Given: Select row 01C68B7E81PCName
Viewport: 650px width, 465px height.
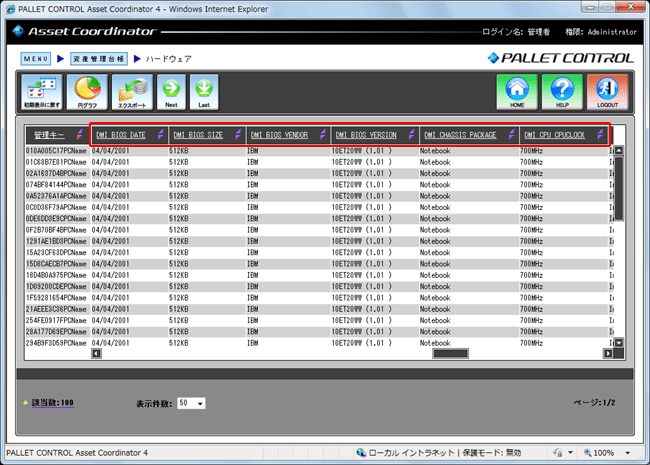Looking at the screenshot, I should point(319,162).
